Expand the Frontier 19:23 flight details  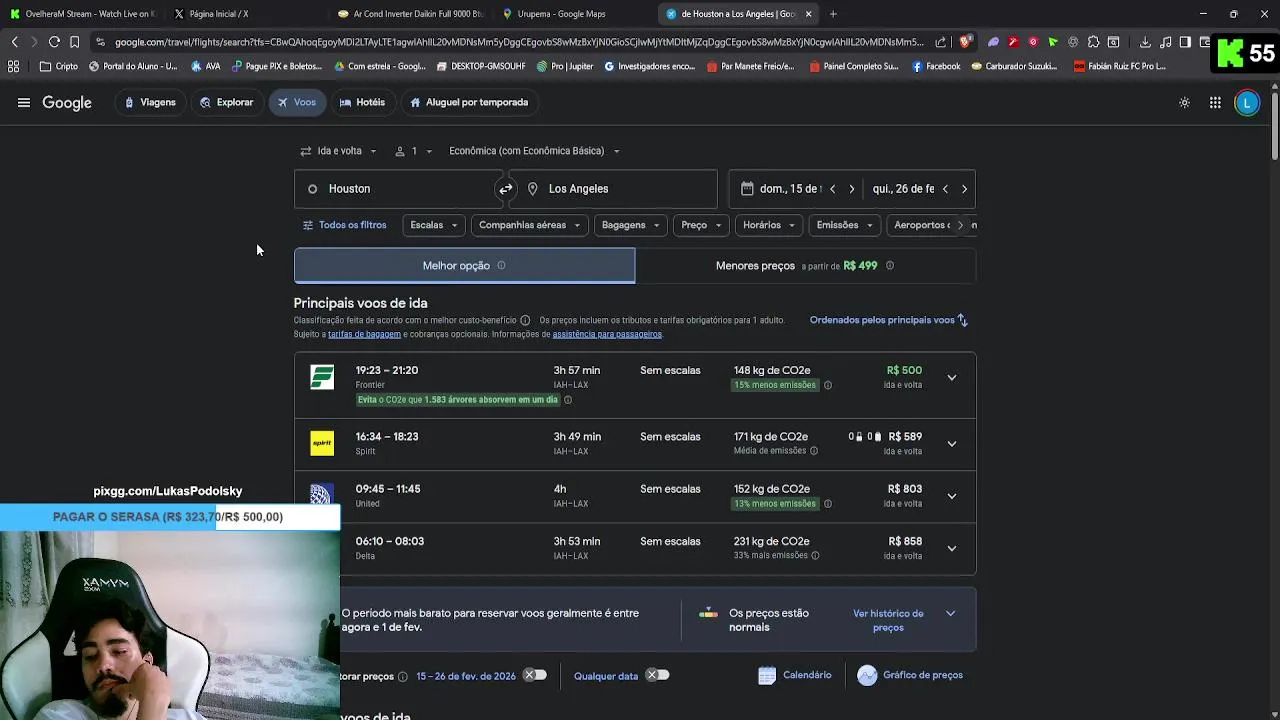(952, 378)
